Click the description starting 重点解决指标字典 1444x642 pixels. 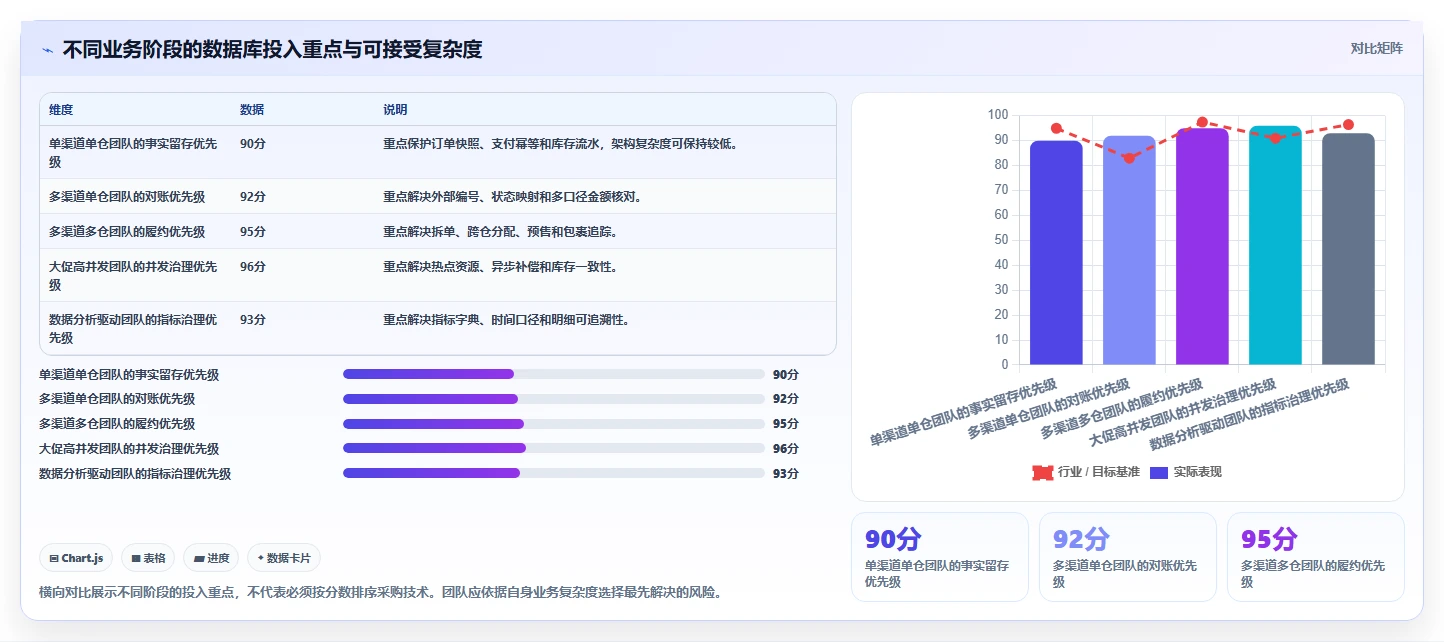[506, 319]
